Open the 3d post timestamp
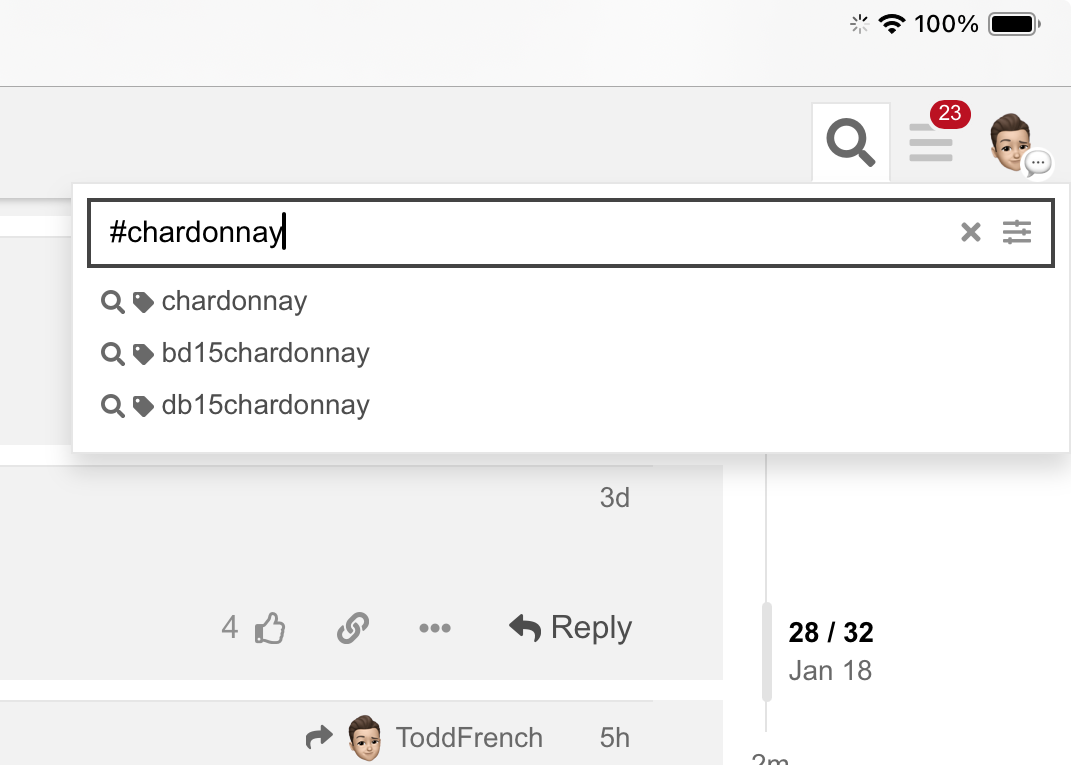Viewport: 1071px width, 765px height. pos(615,498)
